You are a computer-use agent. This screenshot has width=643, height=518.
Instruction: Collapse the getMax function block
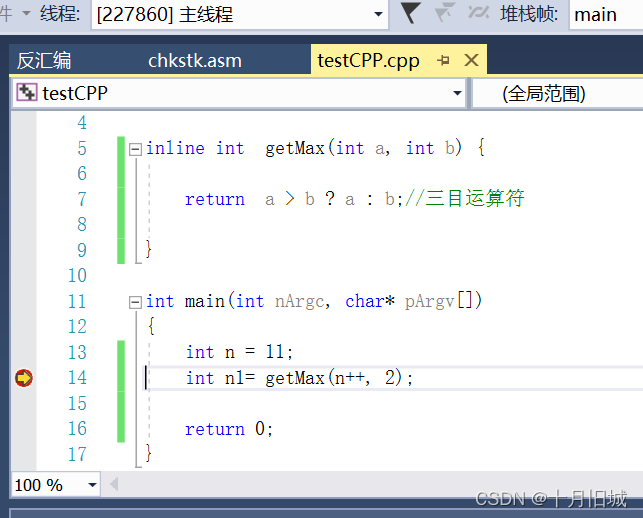[135, 149]
